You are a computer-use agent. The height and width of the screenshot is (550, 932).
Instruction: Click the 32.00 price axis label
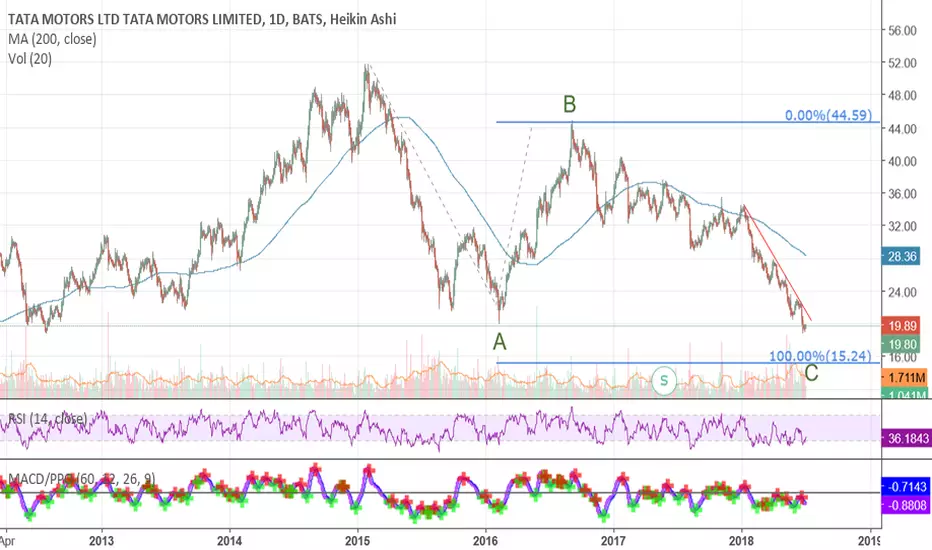coord(902,227)
